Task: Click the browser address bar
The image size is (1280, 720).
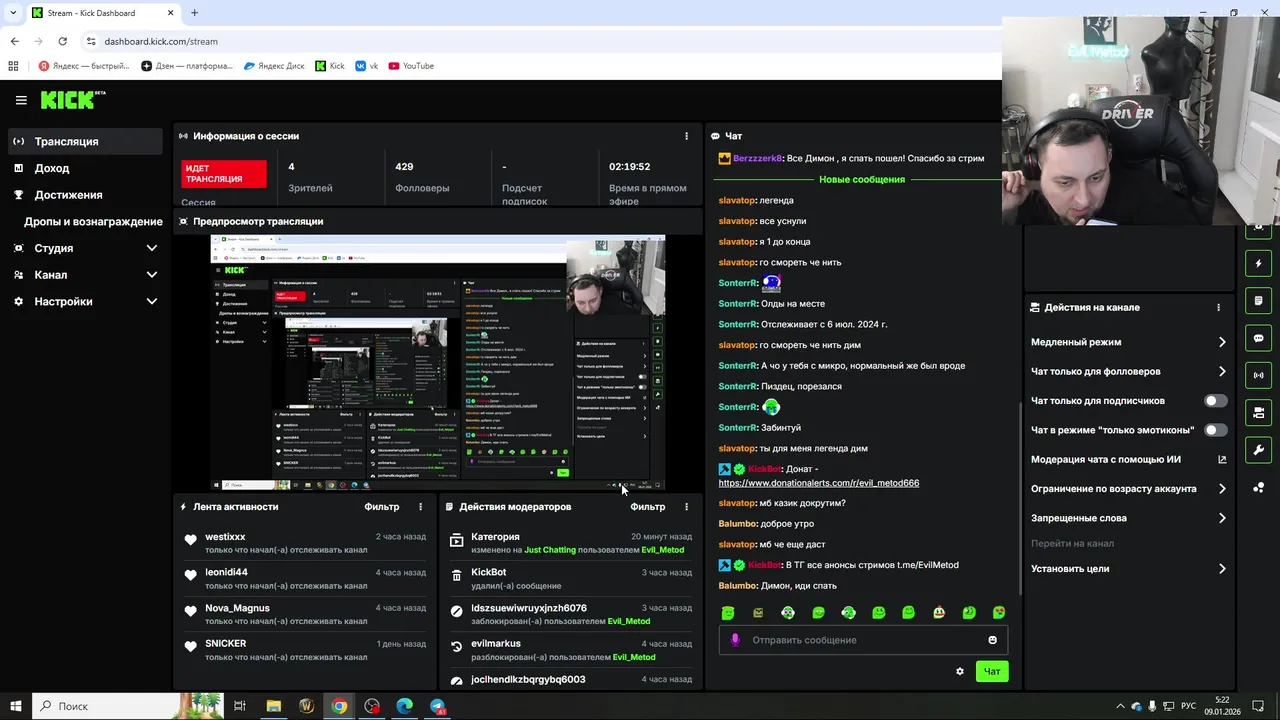Action: [x=540, y=41]
